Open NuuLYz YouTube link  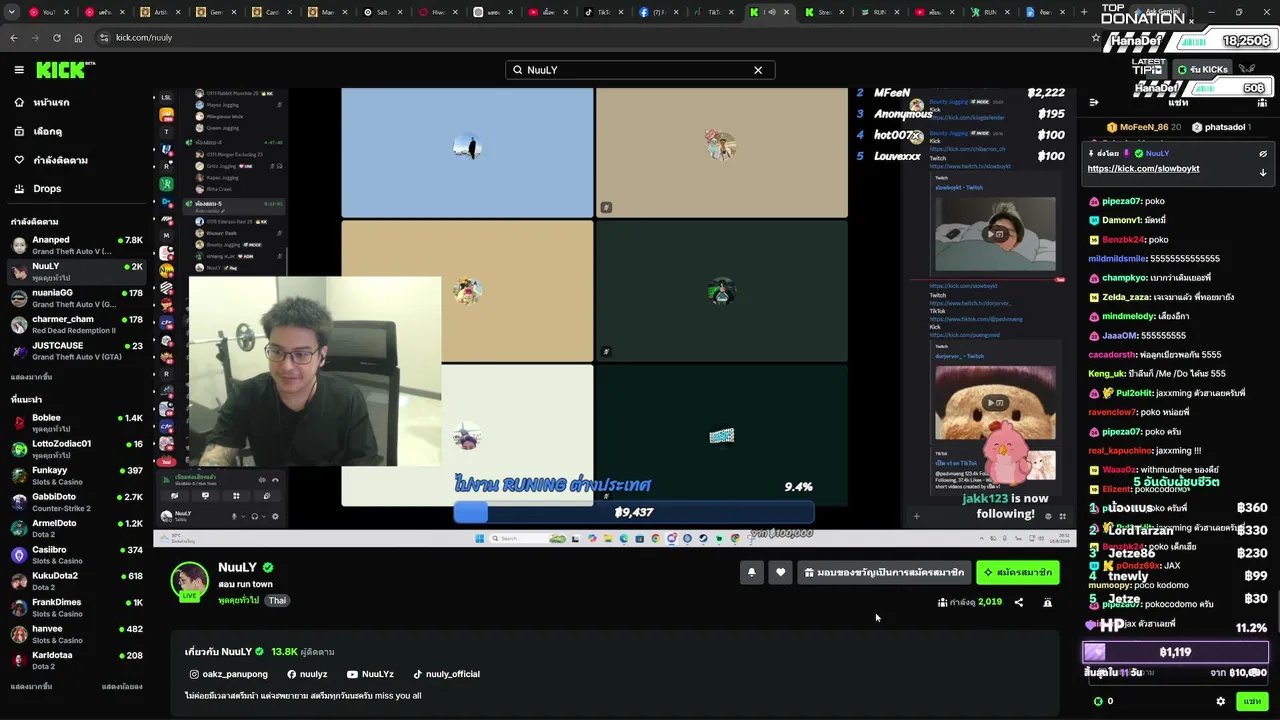click(370, 674)
